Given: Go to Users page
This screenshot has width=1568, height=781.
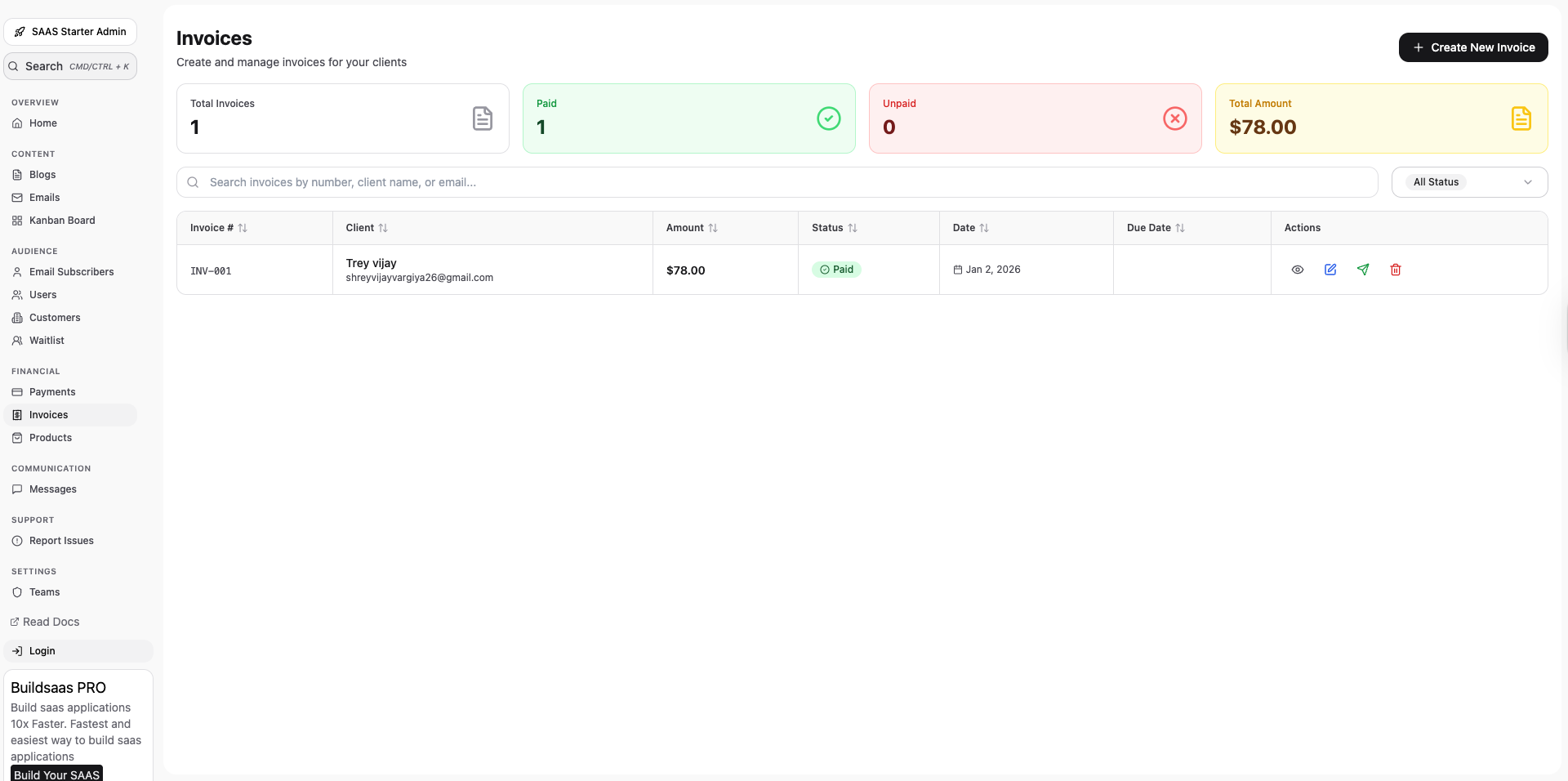Looking at the screenshot, I should pos(70,295).
